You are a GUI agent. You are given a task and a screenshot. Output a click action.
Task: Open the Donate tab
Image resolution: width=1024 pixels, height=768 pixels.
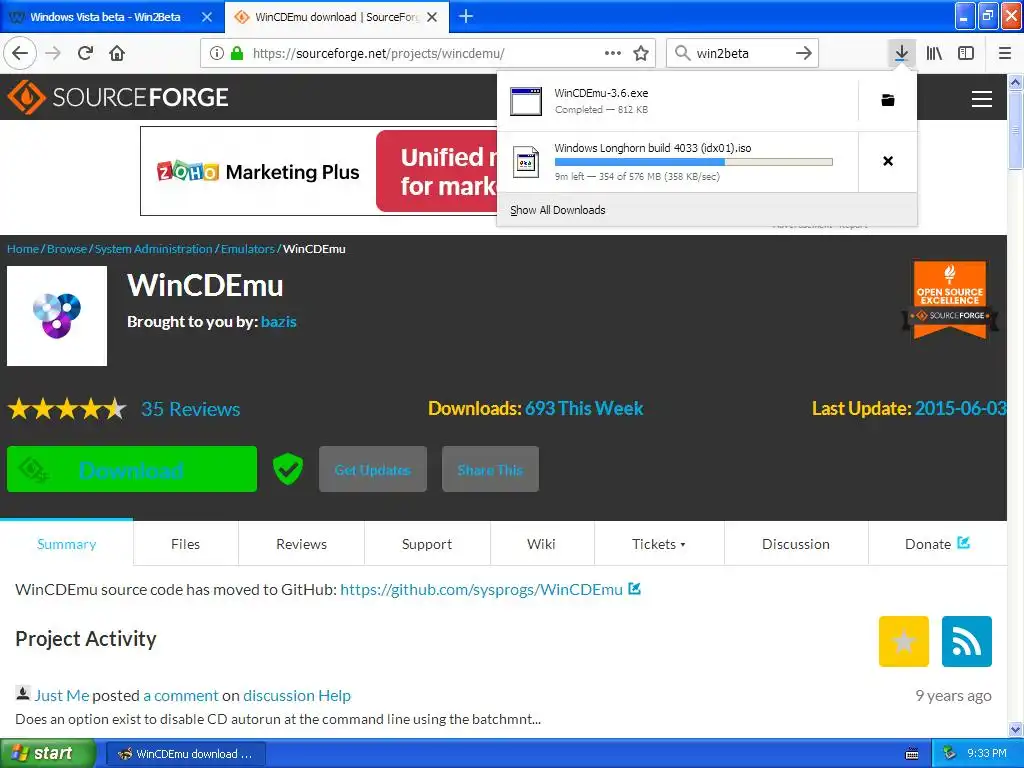pyautogui.click(x=937, y=544)
